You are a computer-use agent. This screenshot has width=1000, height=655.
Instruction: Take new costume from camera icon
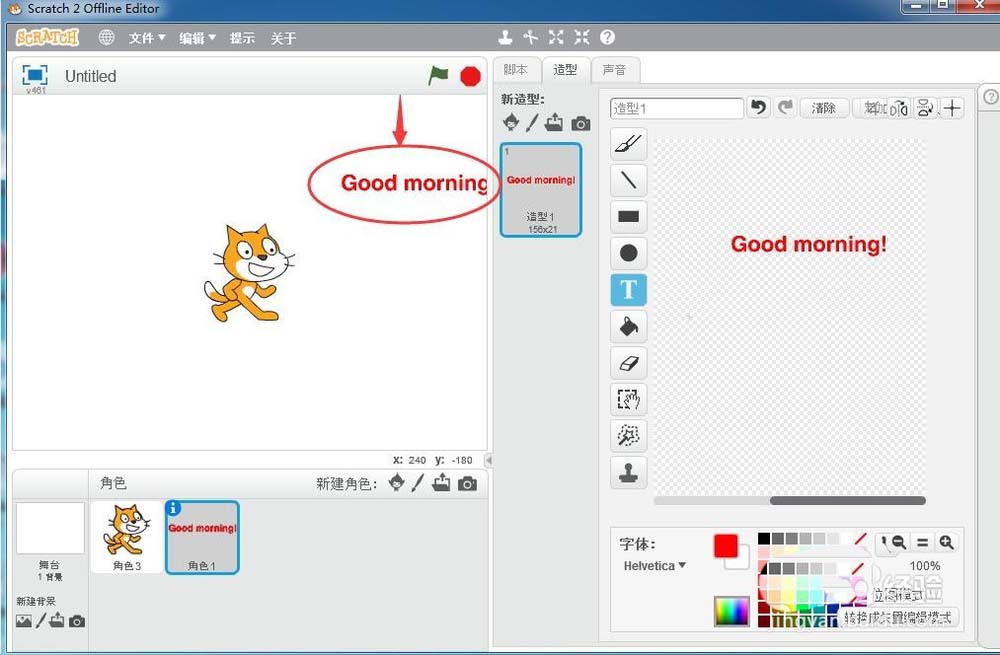580,124
